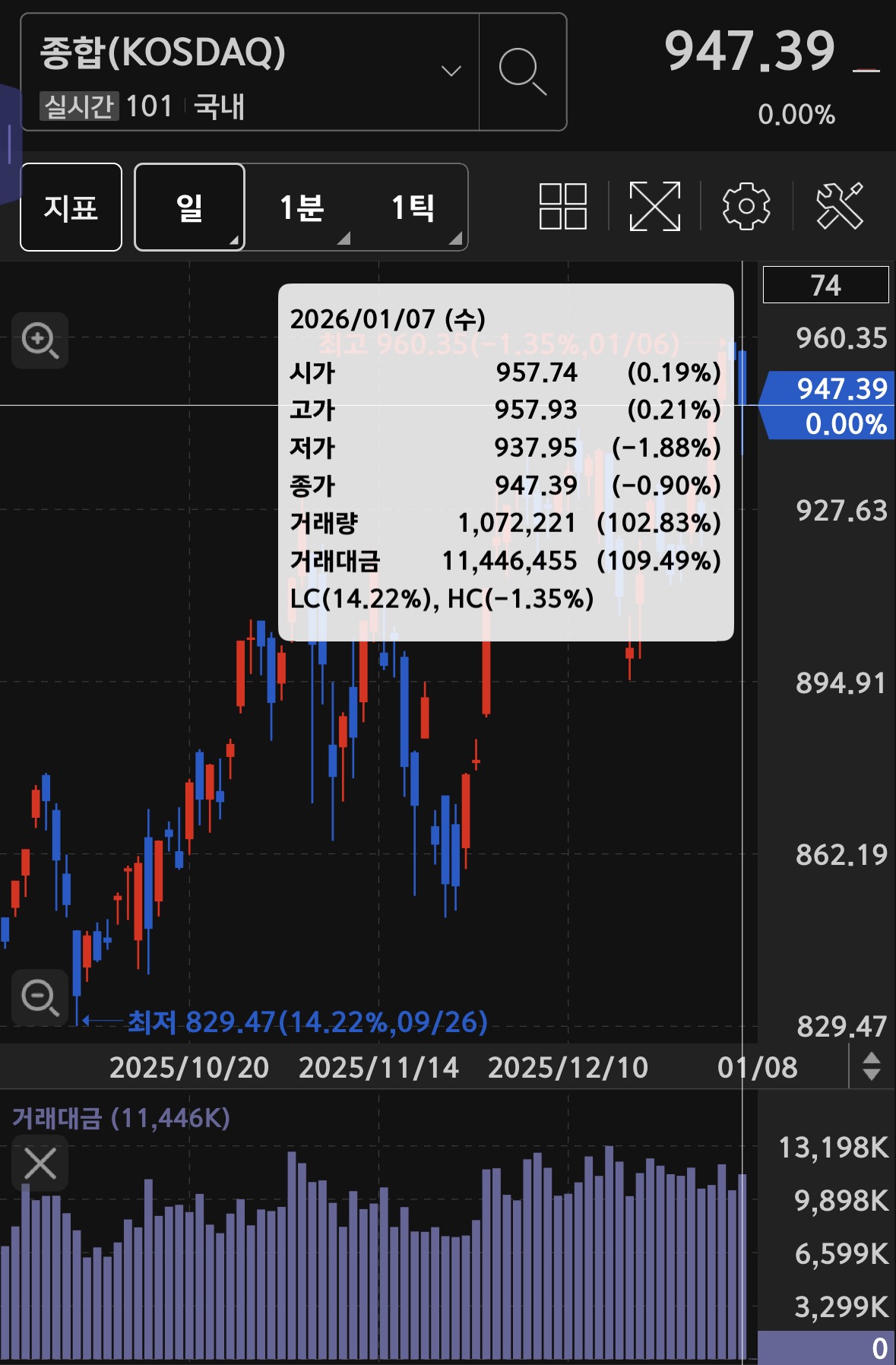
Task: Select the 일 daily chart tab
Action: (189, 207)
